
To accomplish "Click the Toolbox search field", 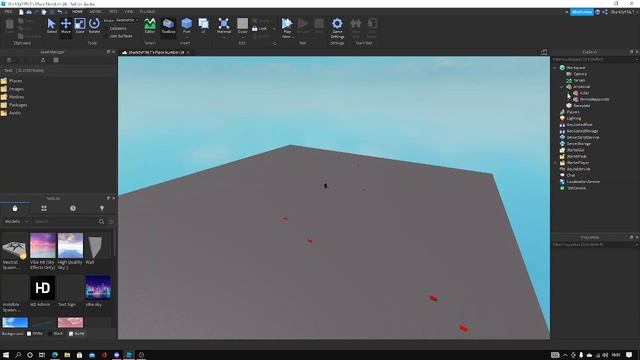I will coord(65,221).
